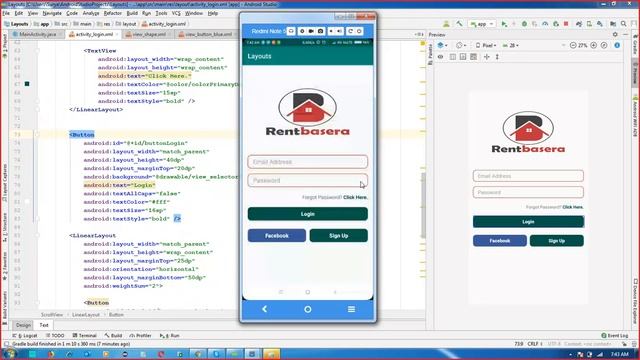
Task: Click the first icon in phone mirror toolbar
Action: tap(291, 31)
